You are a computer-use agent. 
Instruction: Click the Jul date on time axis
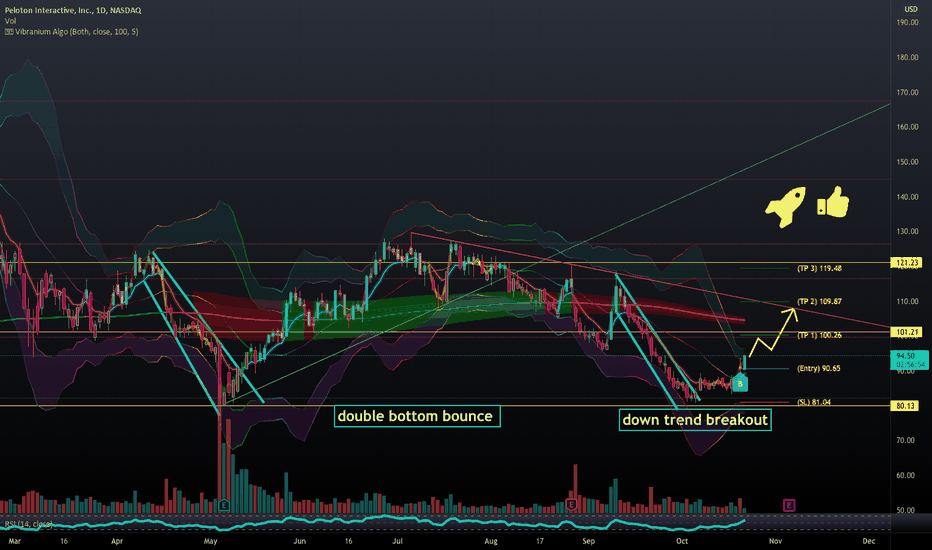point(397,541)
